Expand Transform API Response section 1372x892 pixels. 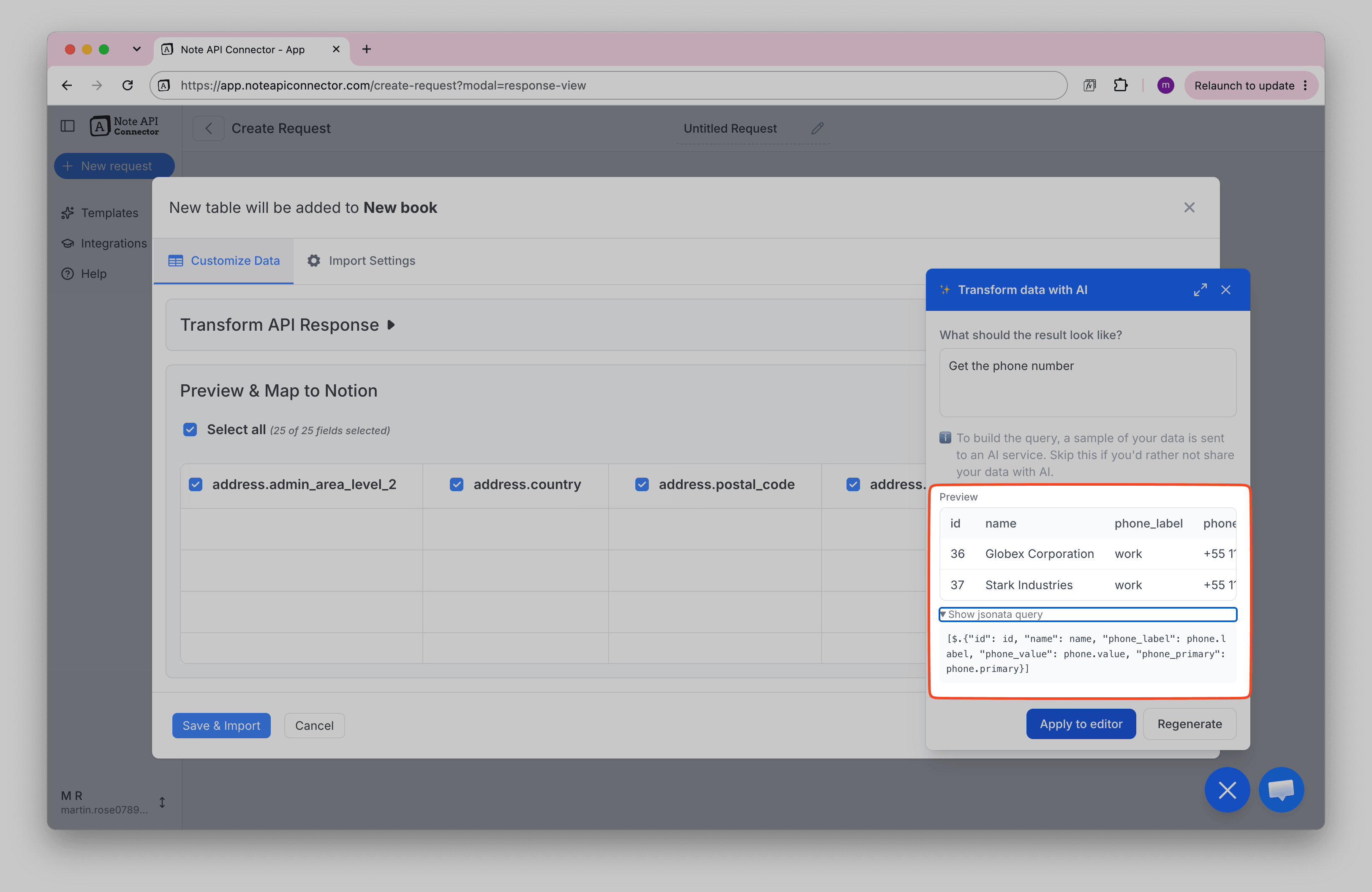(288, 325)
